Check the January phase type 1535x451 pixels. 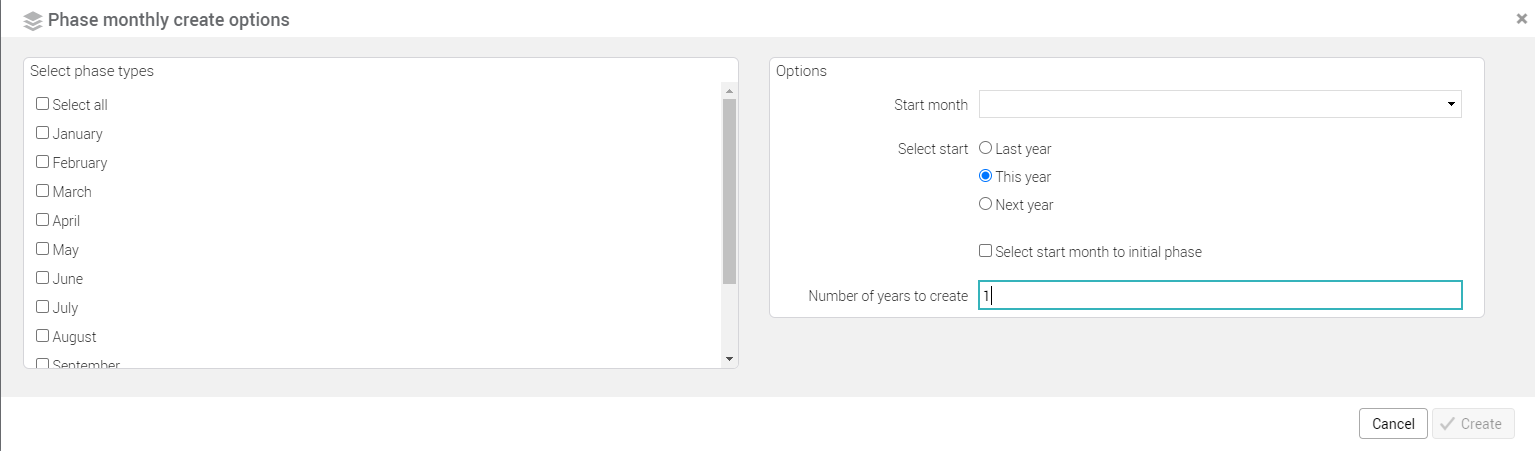[43, 133]
